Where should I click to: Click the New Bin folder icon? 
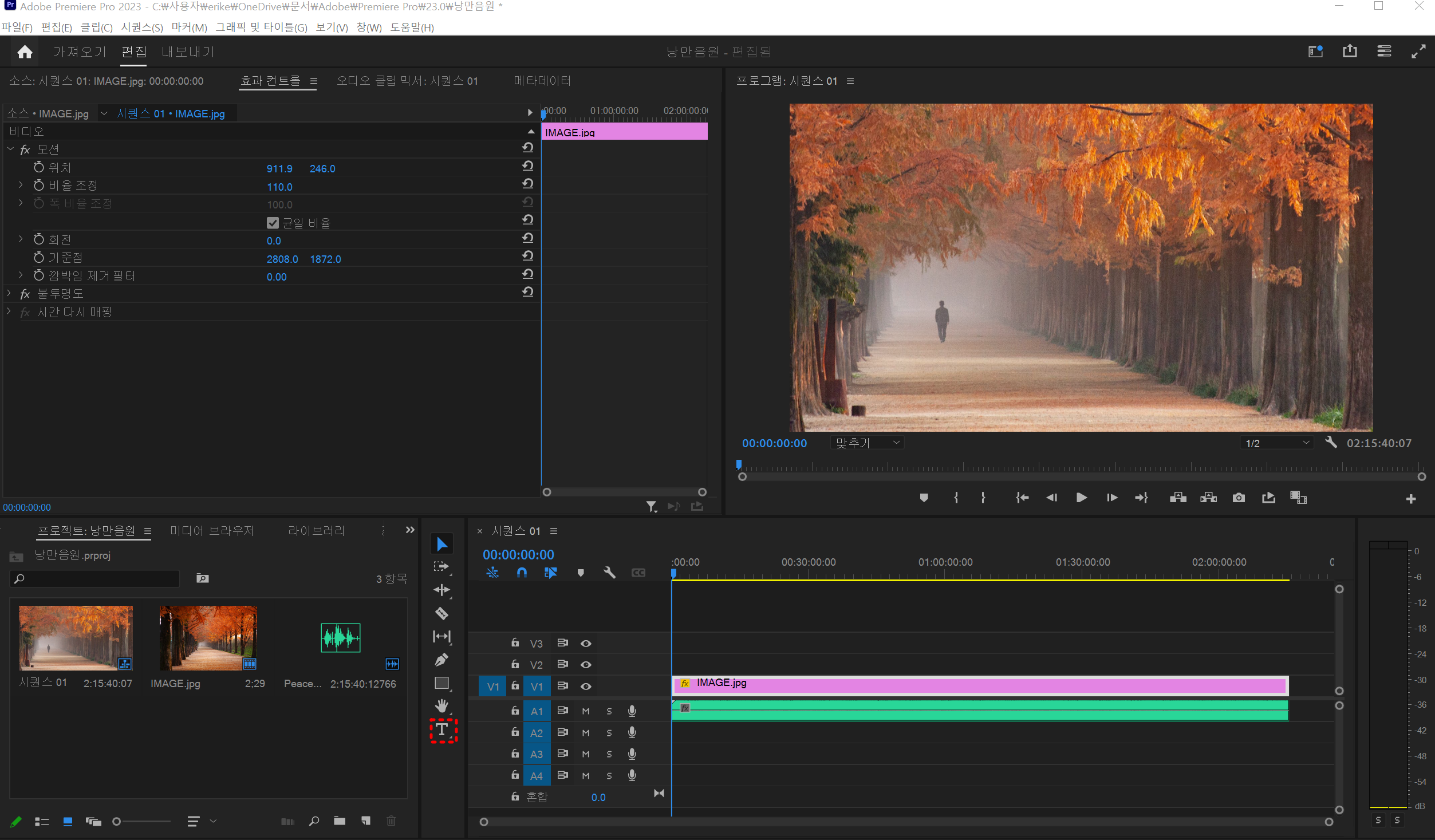click(x=340, y=821)
